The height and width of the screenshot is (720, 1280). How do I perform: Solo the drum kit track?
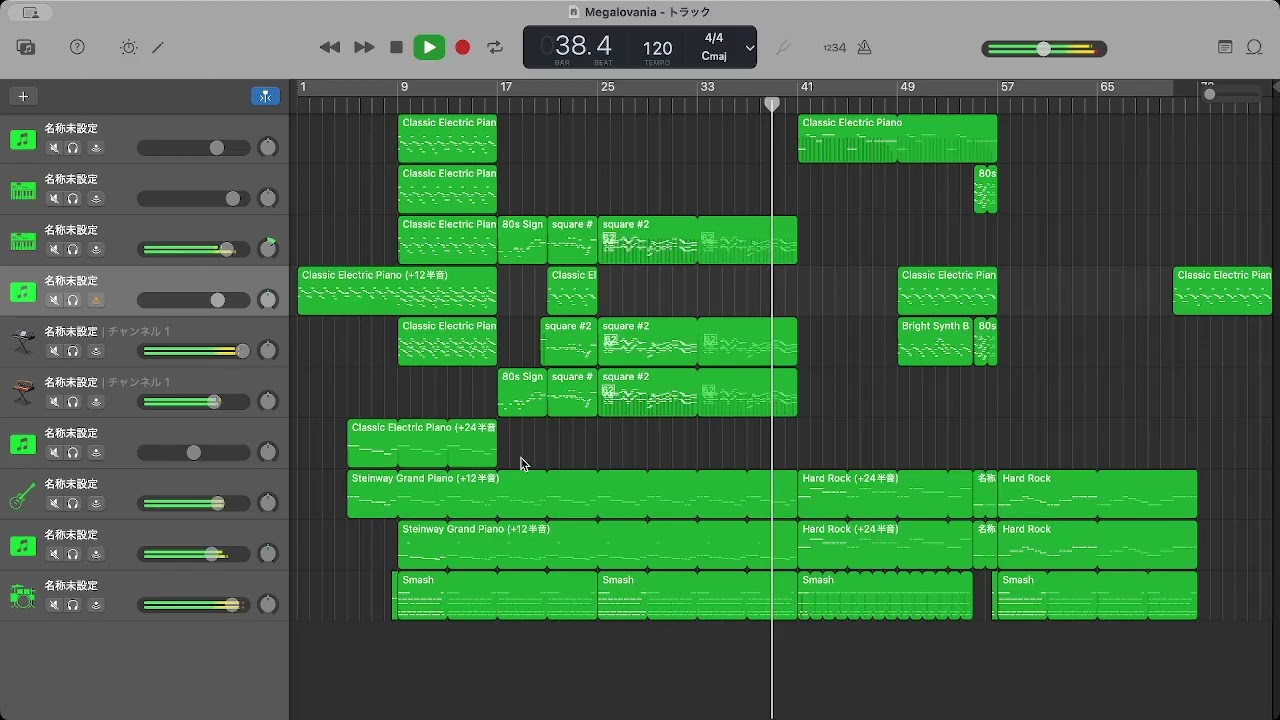[73, 605]
